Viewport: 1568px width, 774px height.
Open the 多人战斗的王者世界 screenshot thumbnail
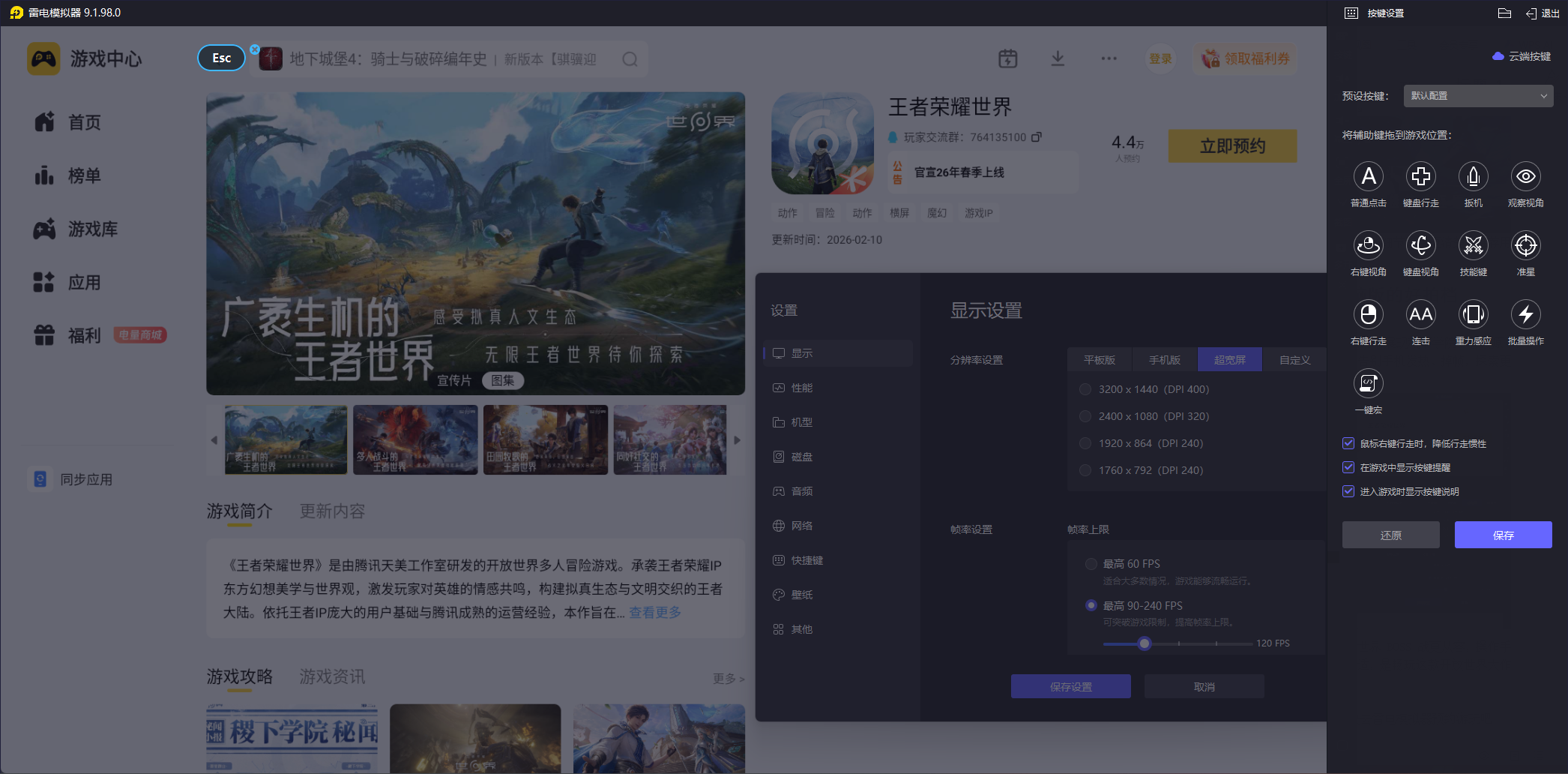coord(415,440)
